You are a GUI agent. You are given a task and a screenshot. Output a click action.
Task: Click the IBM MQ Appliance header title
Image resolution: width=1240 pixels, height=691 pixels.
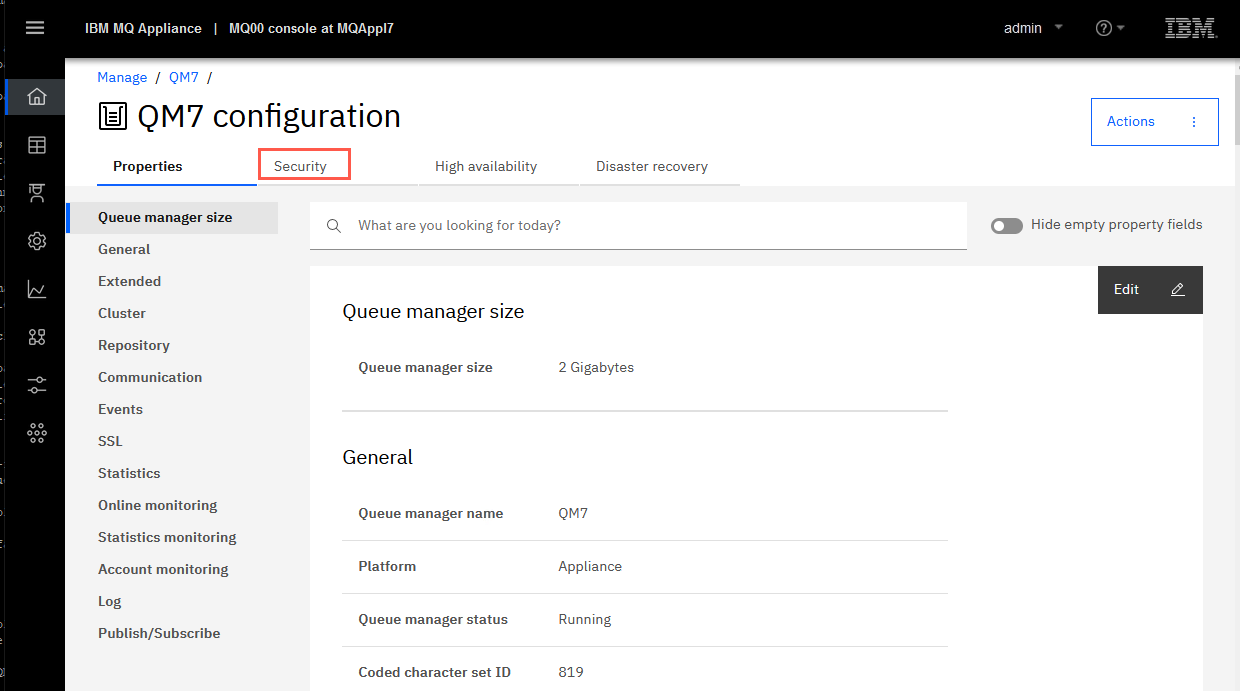143,28
